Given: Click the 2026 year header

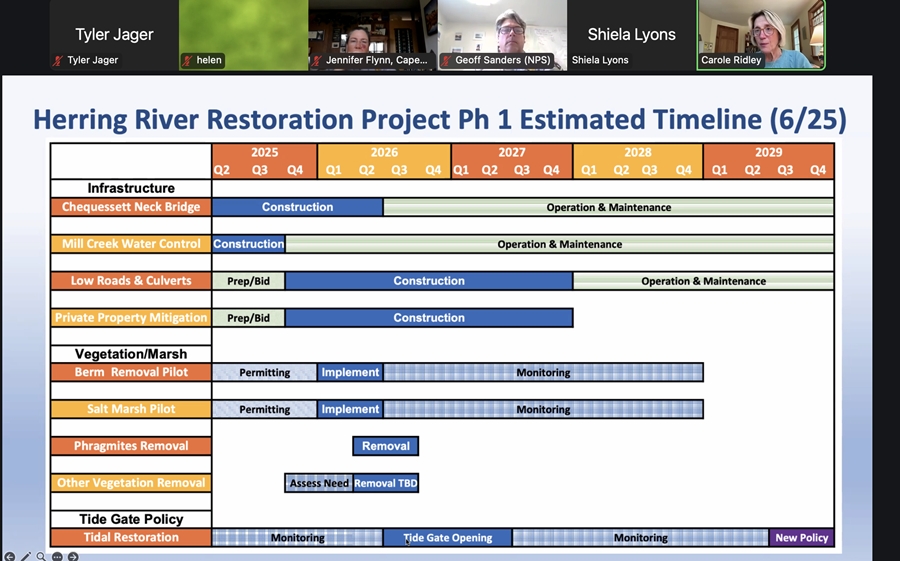Looking at the screenshot, I should click(384, 153).
